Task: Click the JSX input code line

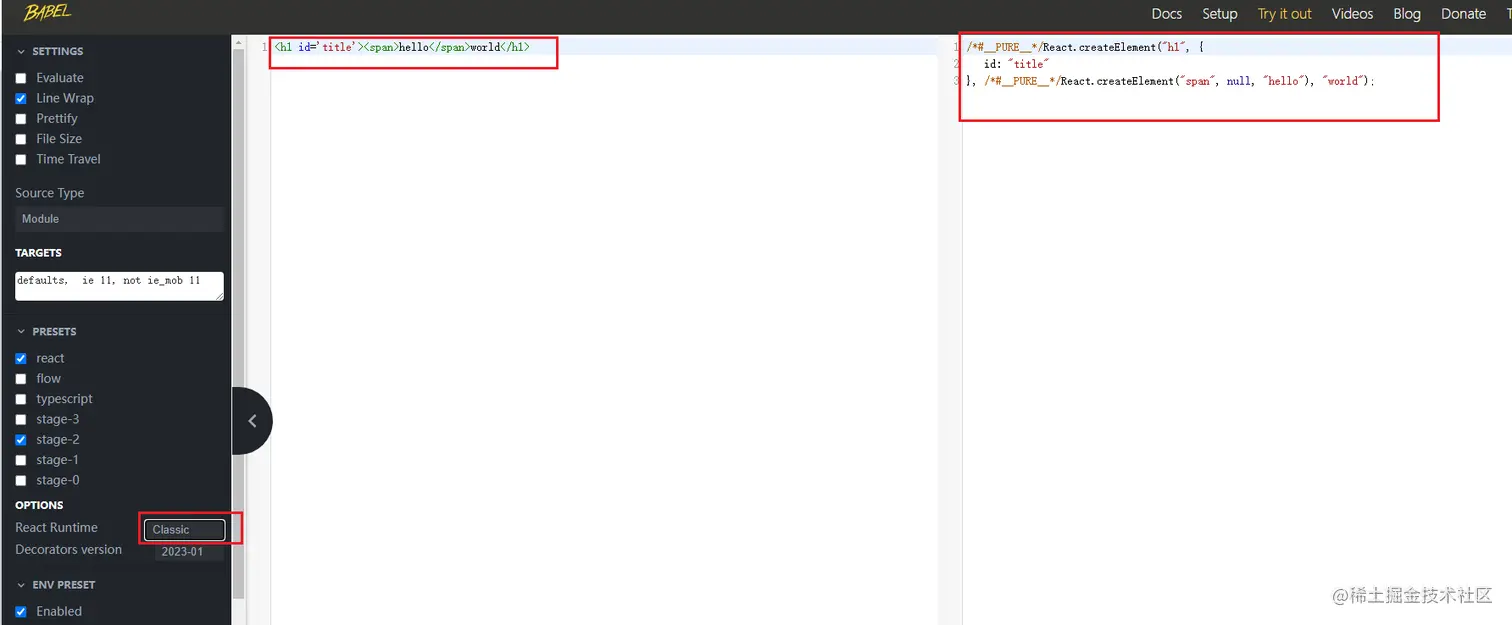Action: [x=402, y=47]
